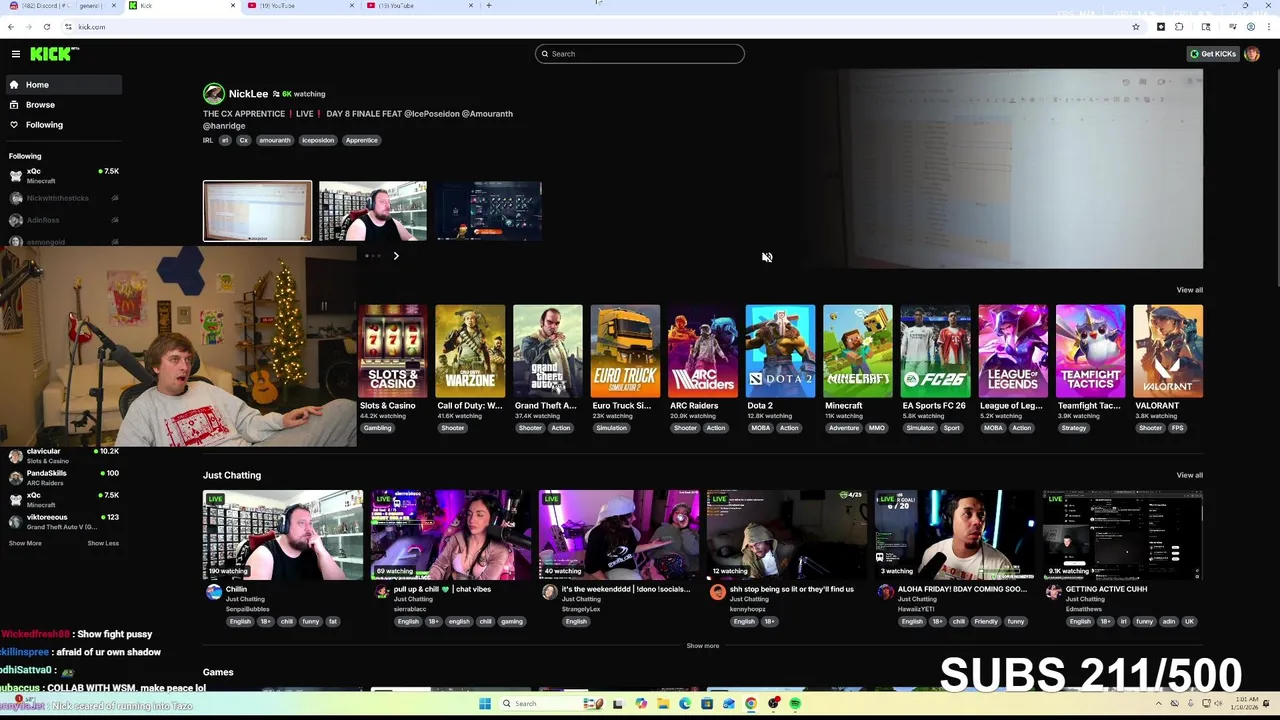Click the 'iceposeidon' tag under NickLee

click(x=318, y=140)
